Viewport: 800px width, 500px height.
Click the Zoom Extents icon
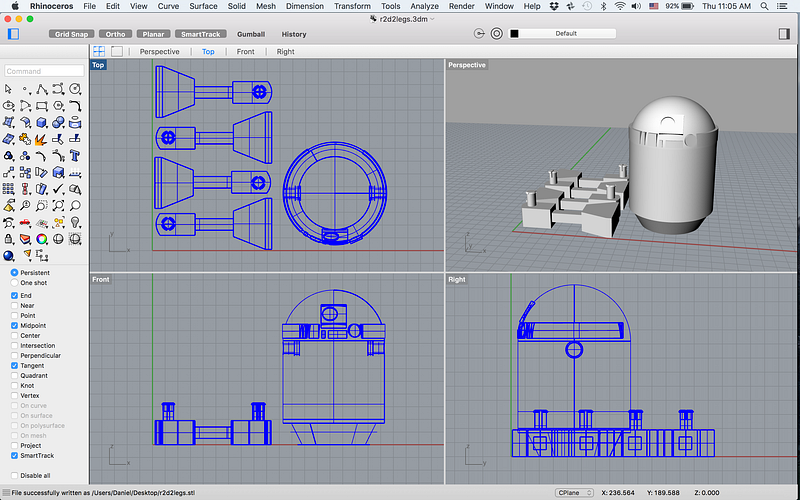click(x=58, y=206)
